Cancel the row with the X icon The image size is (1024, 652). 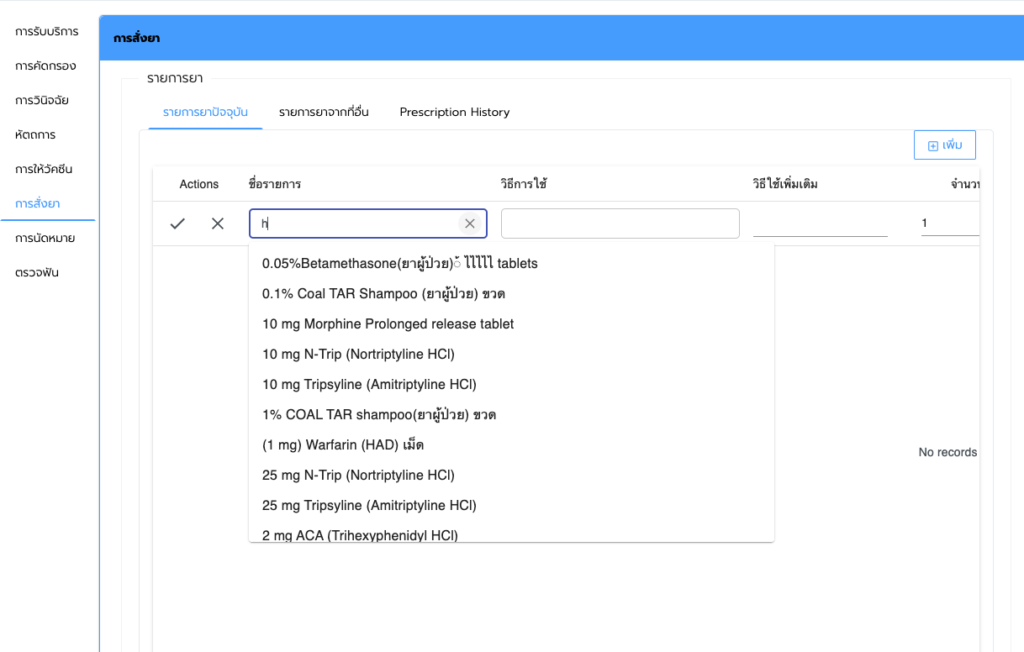coord(217,224)
